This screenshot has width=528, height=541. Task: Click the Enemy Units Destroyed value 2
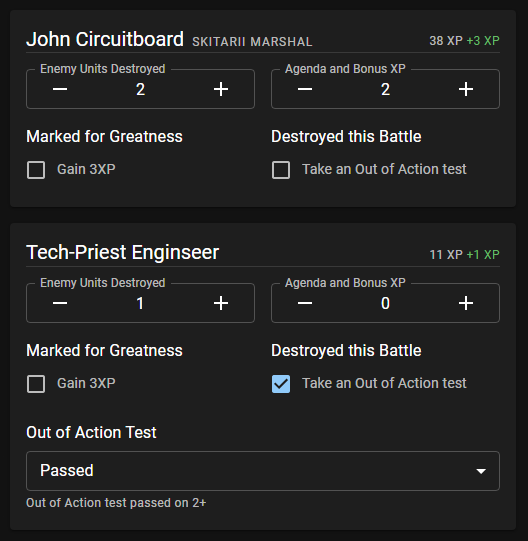pos(140,90)
